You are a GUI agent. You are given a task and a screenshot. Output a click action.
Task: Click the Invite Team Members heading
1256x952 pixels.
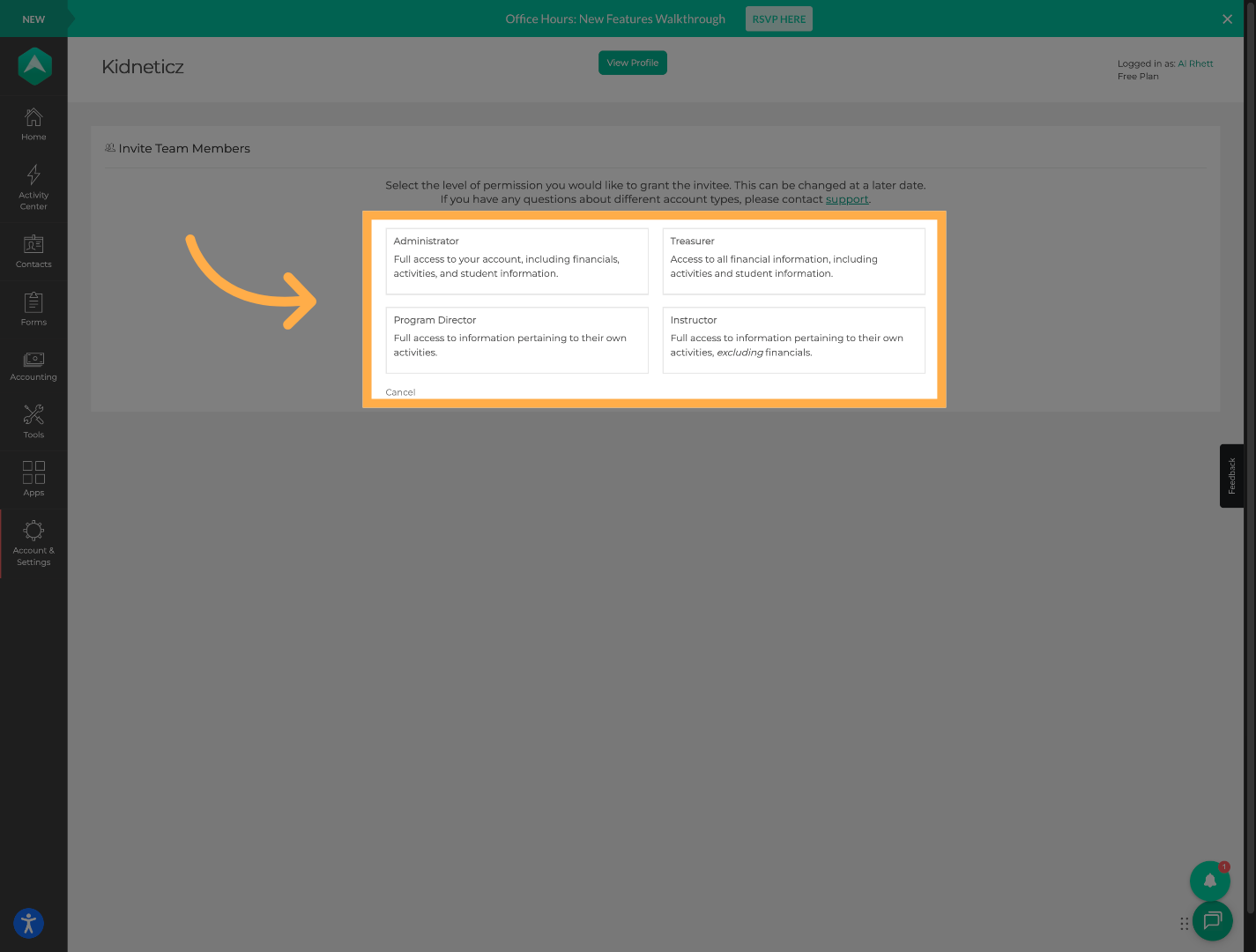[184, 148]
